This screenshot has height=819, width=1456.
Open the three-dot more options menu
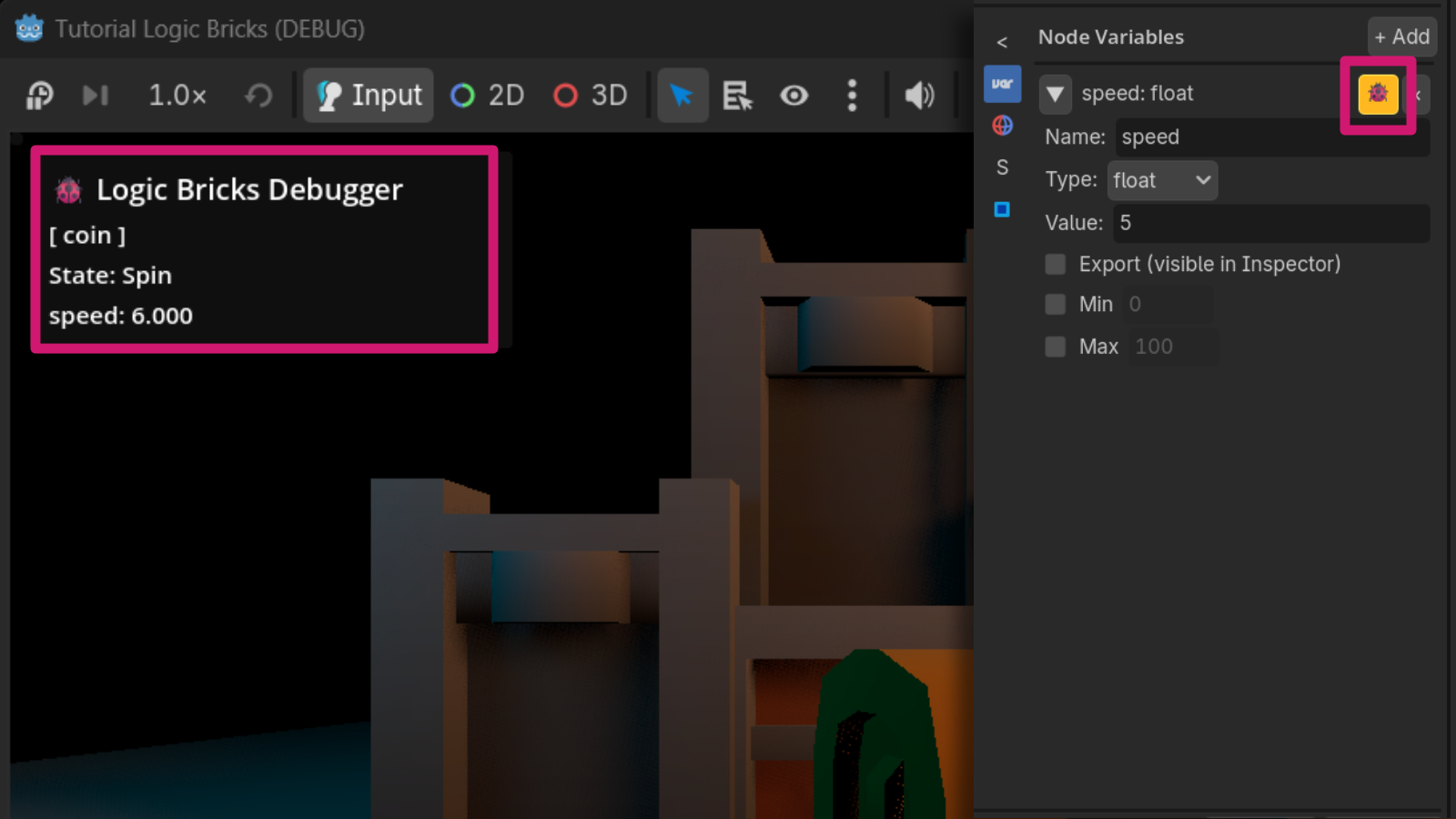tap(852, 95)
